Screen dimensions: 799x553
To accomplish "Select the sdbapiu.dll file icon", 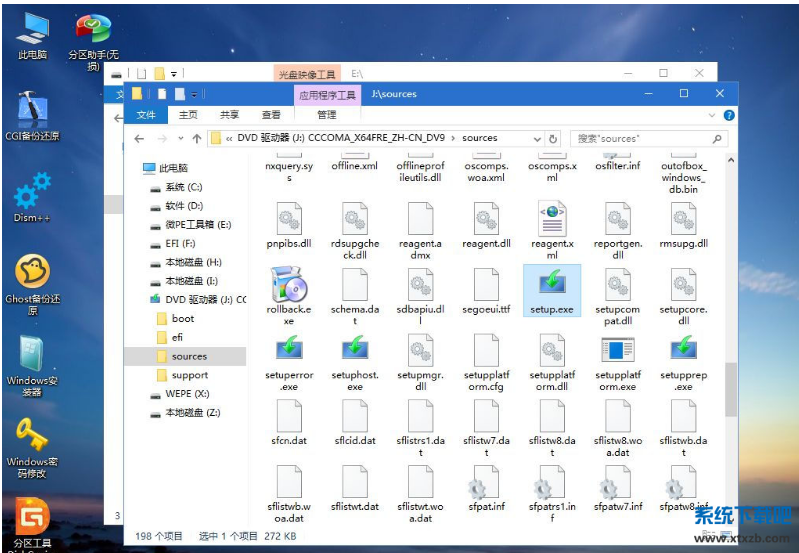I will (x=420, y=284).
